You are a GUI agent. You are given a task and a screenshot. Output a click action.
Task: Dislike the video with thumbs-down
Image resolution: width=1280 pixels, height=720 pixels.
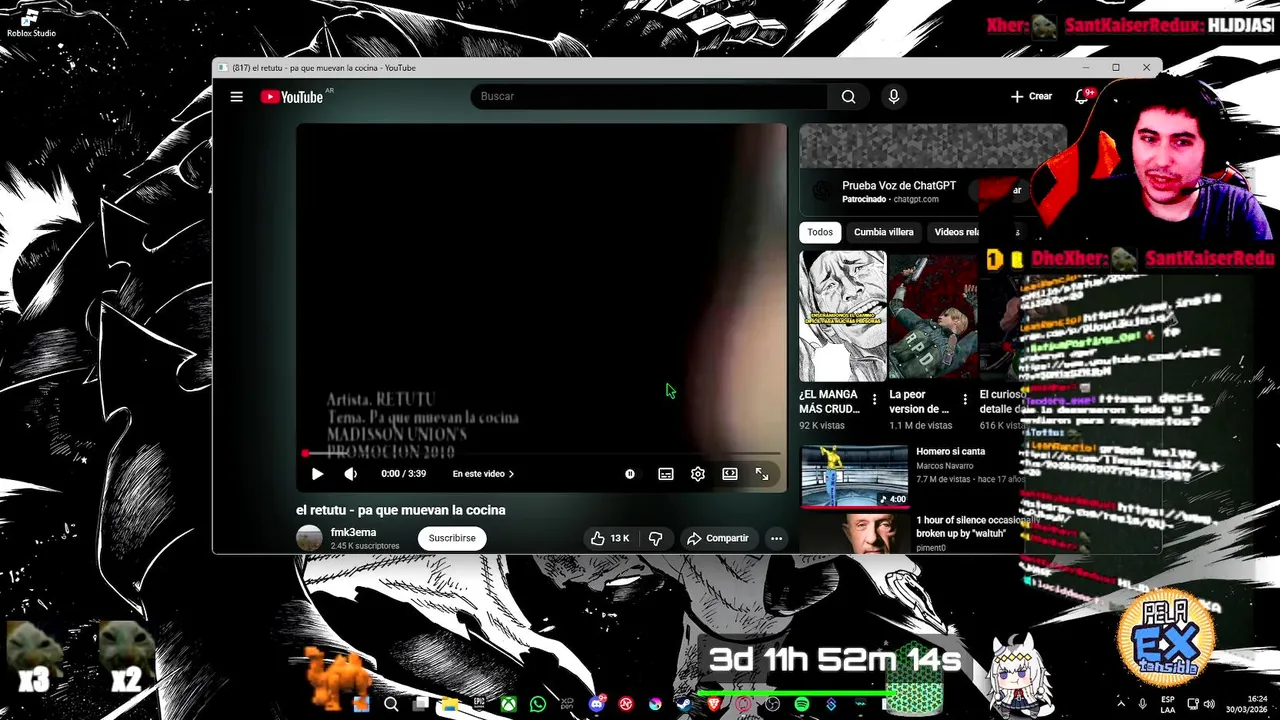[x=656, y=538]
